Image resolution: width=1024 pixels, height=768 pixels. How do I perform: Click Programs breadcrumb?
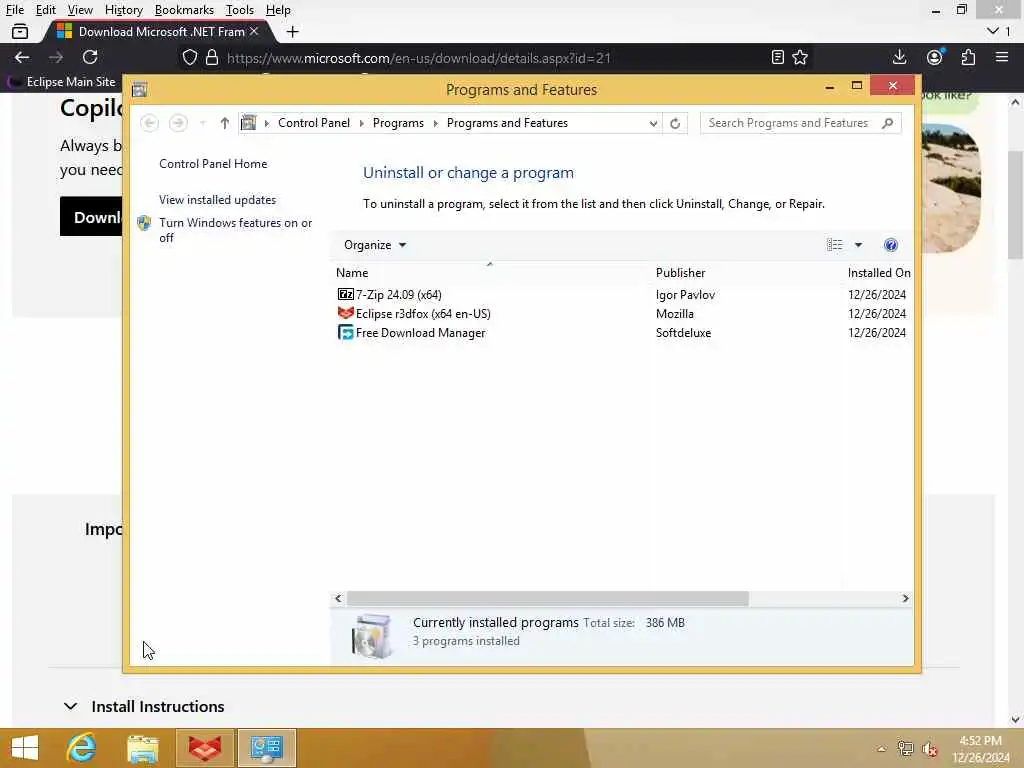[398, 123]
